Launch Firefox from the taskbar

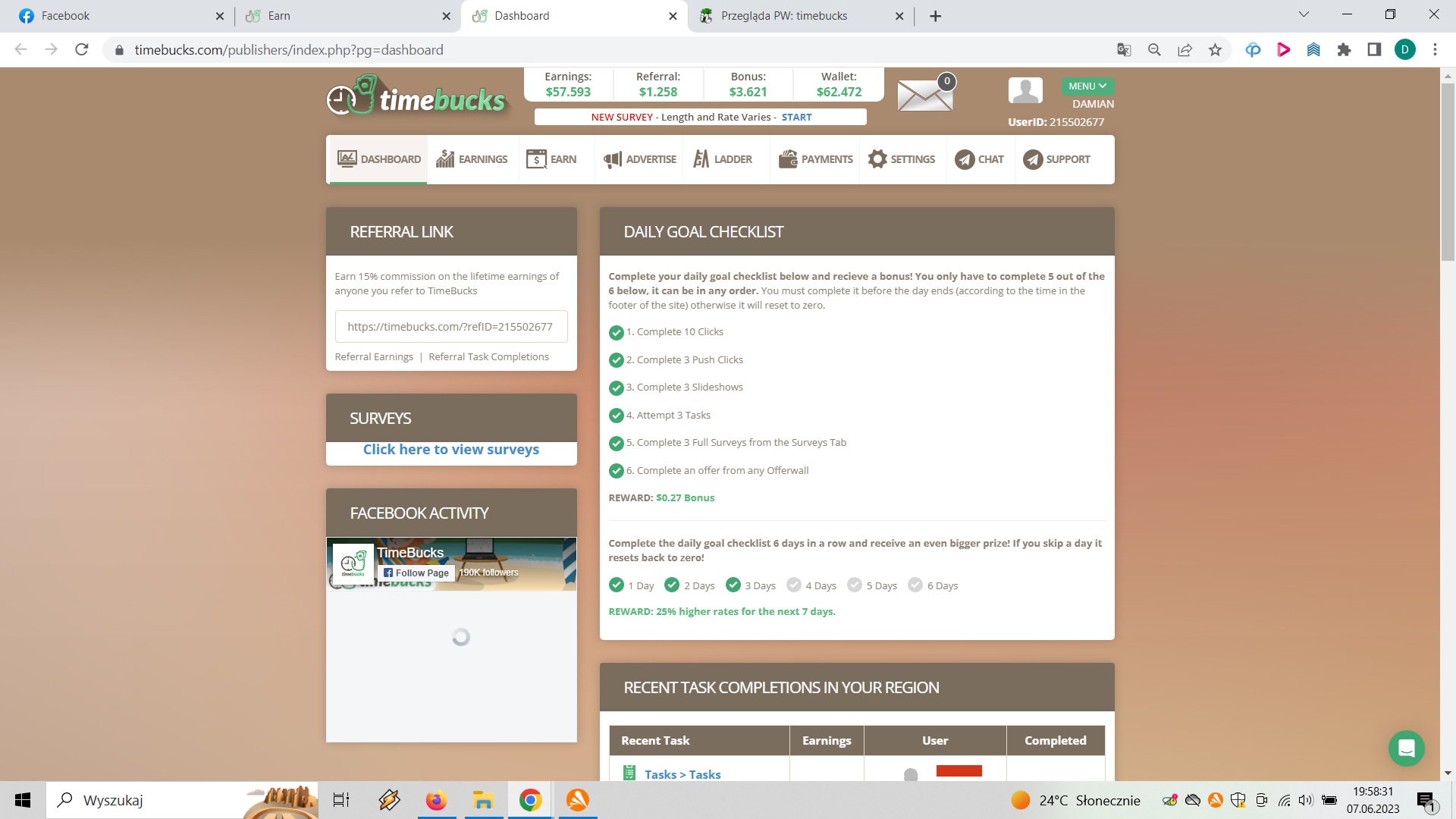tap(436, 800)
